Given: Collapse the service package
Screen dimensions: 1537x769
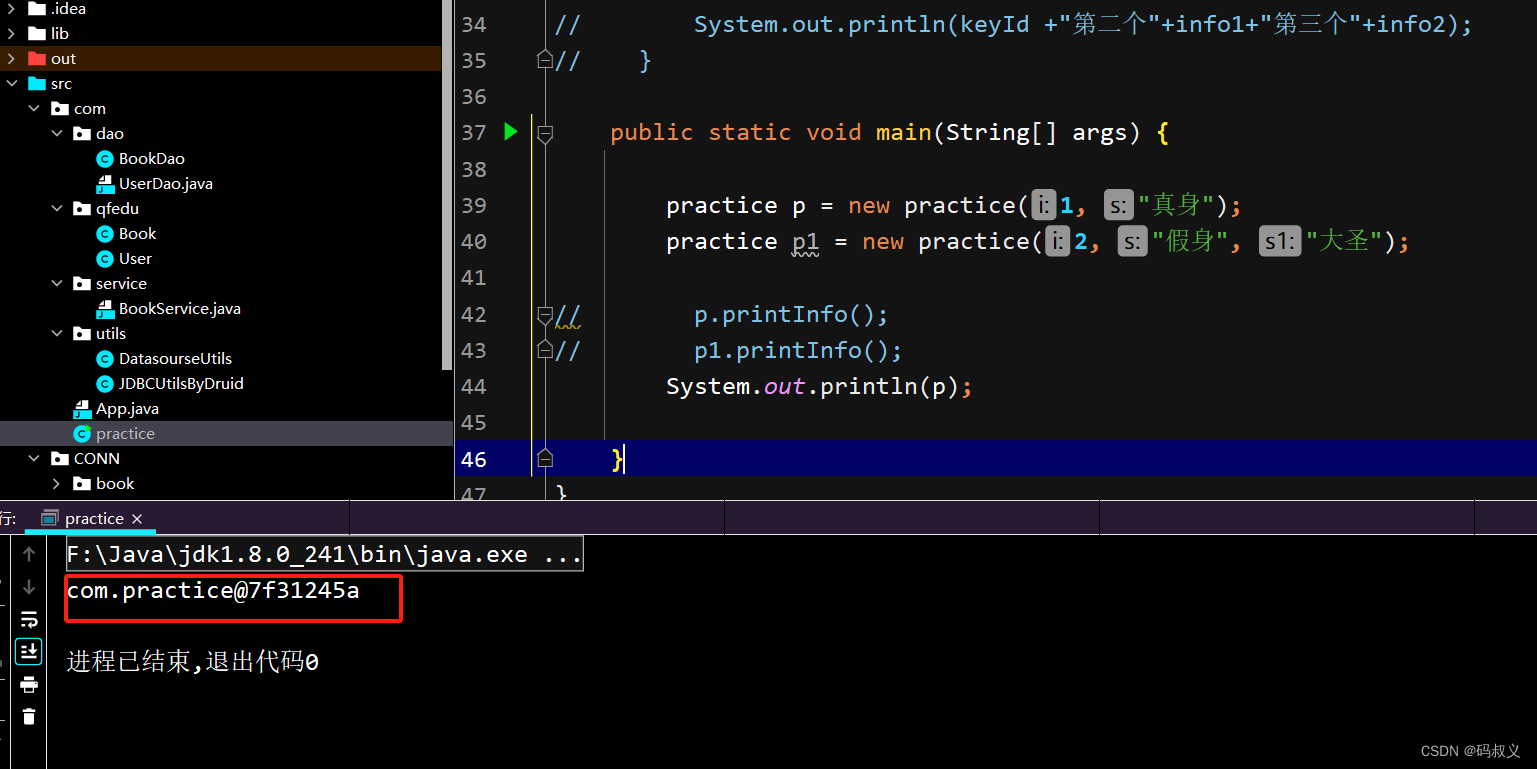Looking at the screenshot, I should (57, 284).
